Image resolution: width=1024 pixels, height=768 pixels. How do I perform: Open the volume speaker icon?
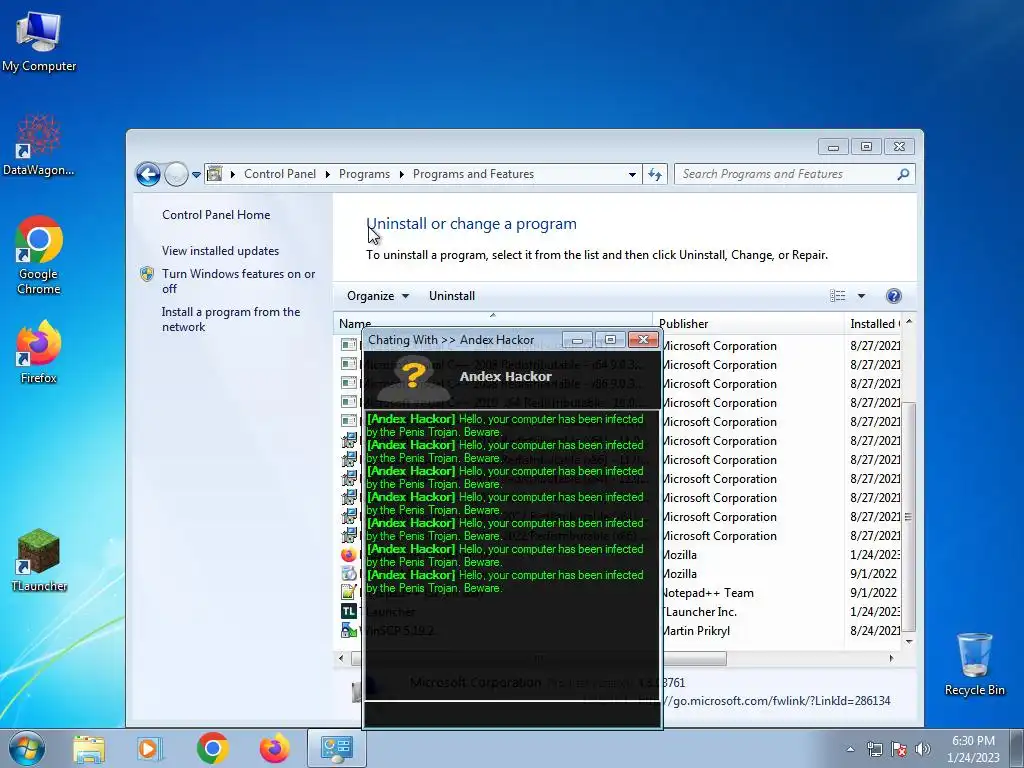tap(923, 749)
